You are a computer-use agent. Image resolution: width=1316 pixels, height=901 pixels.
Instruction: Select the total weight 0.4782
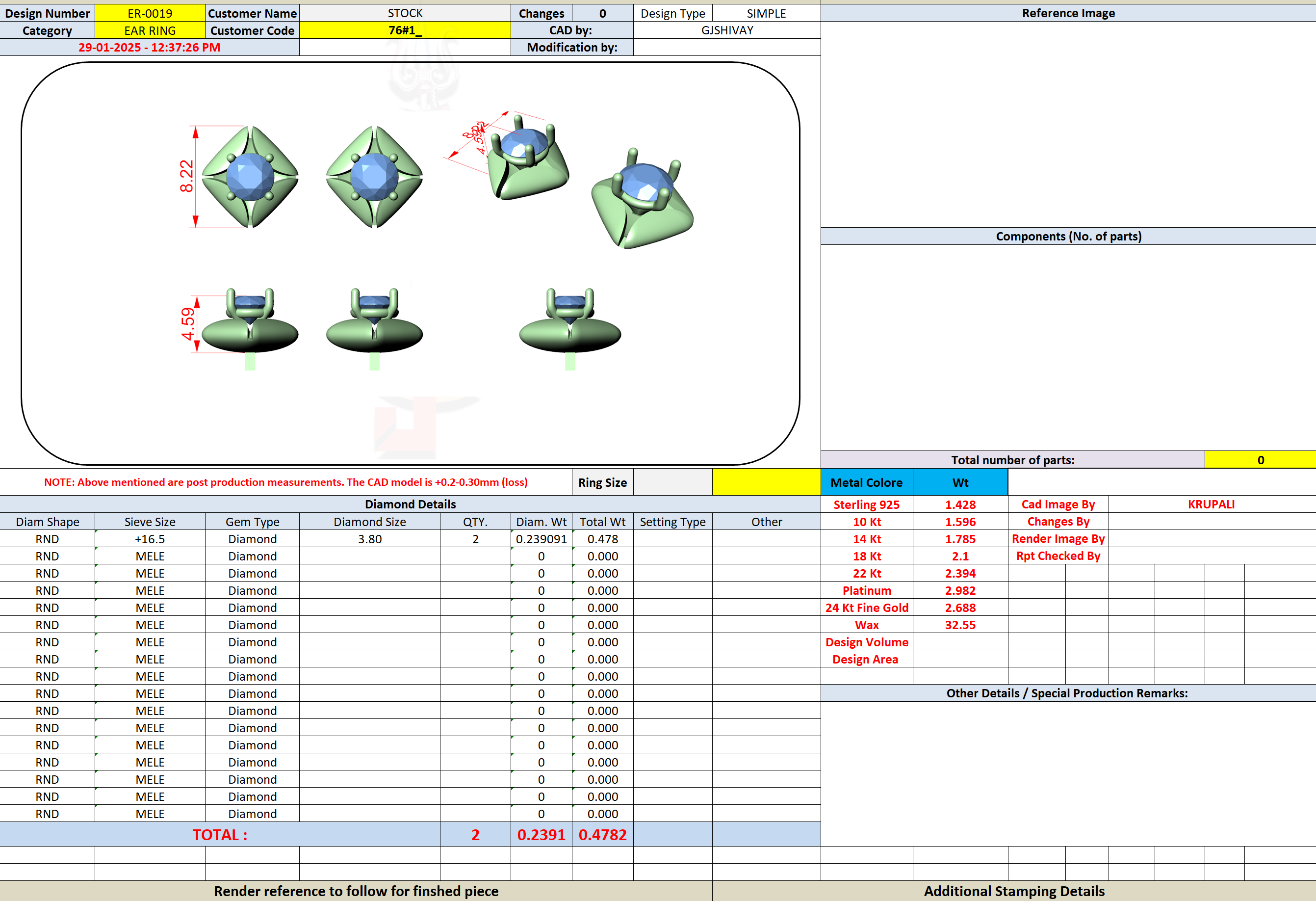click(x=602, y=835)
